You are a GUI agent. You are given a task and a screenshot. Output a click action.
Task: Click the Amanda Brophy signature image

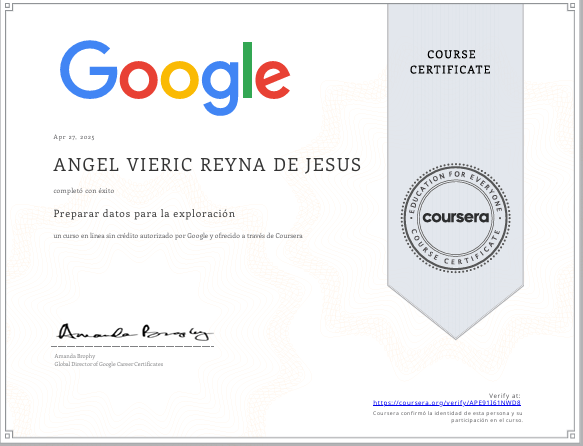point(135,332)
